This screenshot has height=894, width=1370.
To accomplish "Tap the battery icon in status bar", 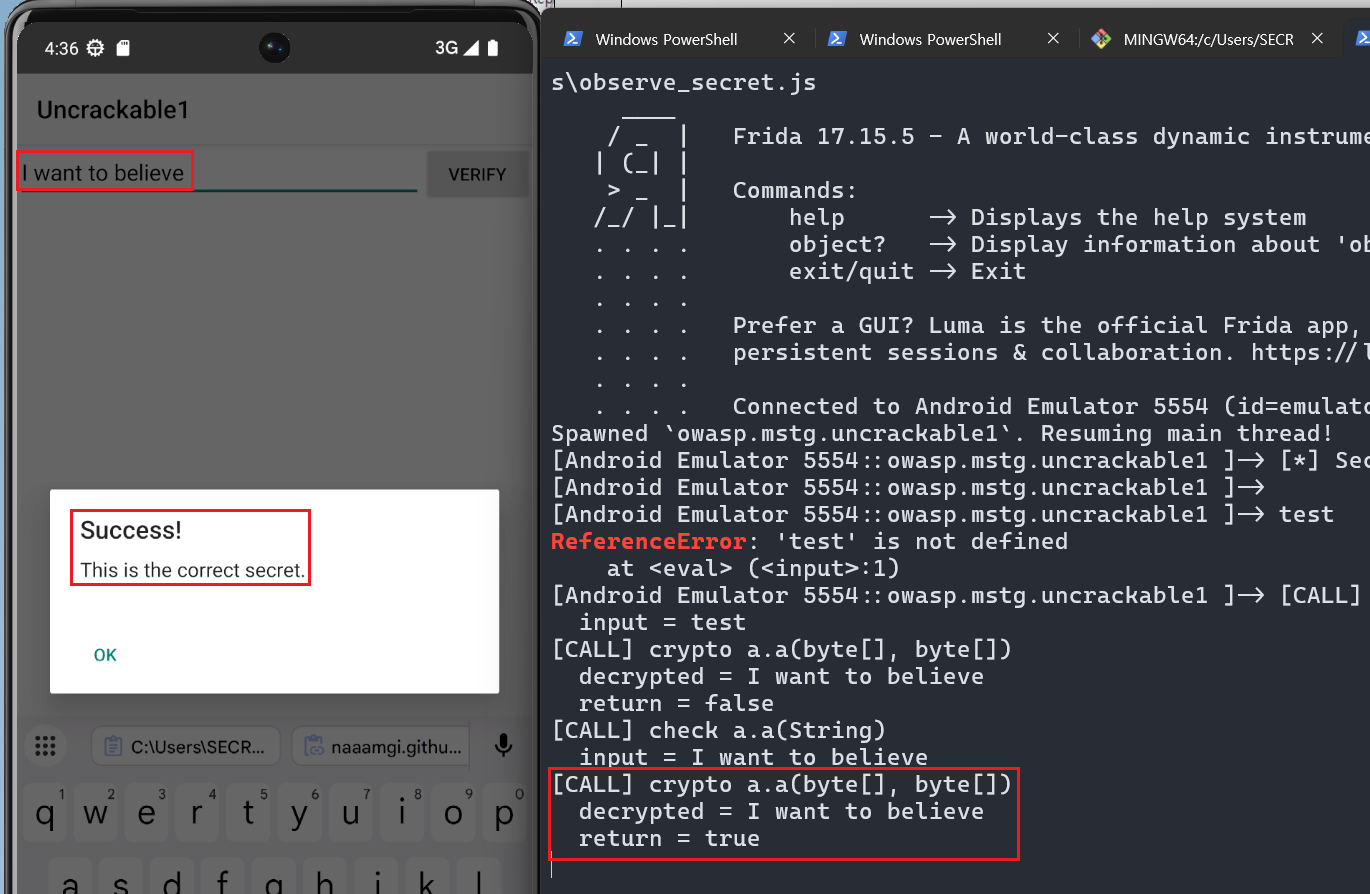I will click(x=494, y=48).
